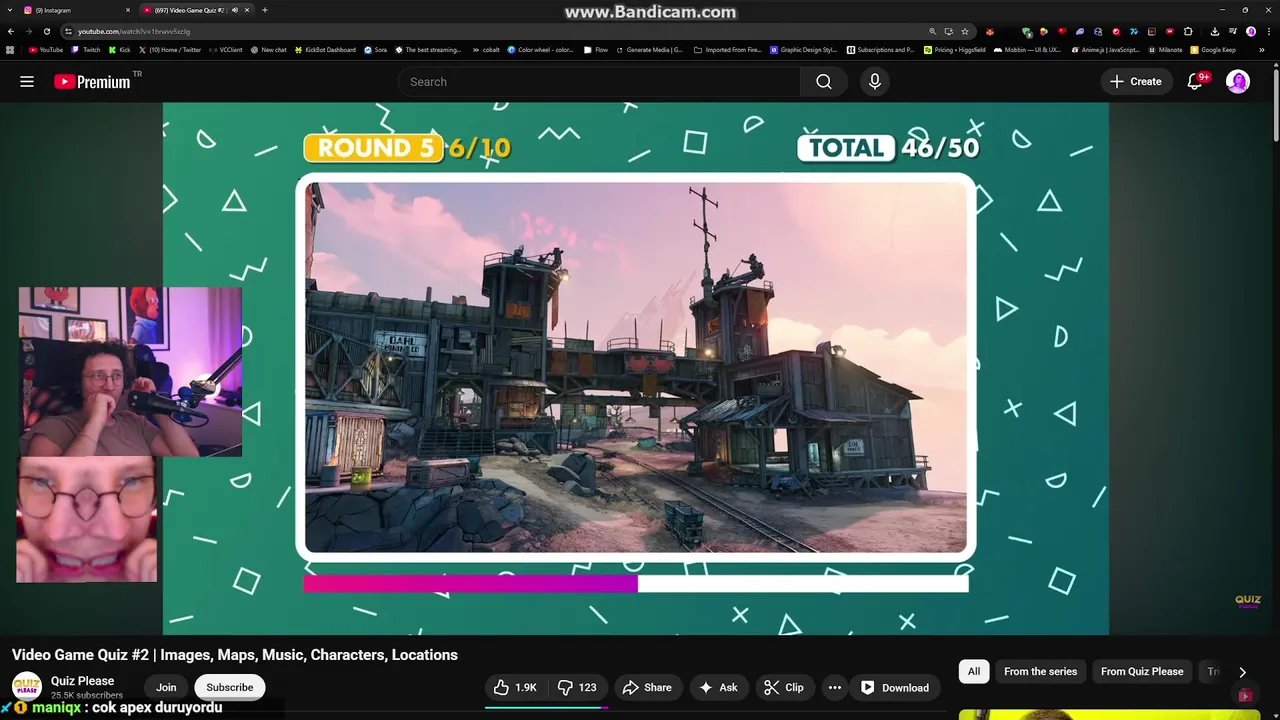
Task: Open the notifications bell
Action: click(1195, 82)
